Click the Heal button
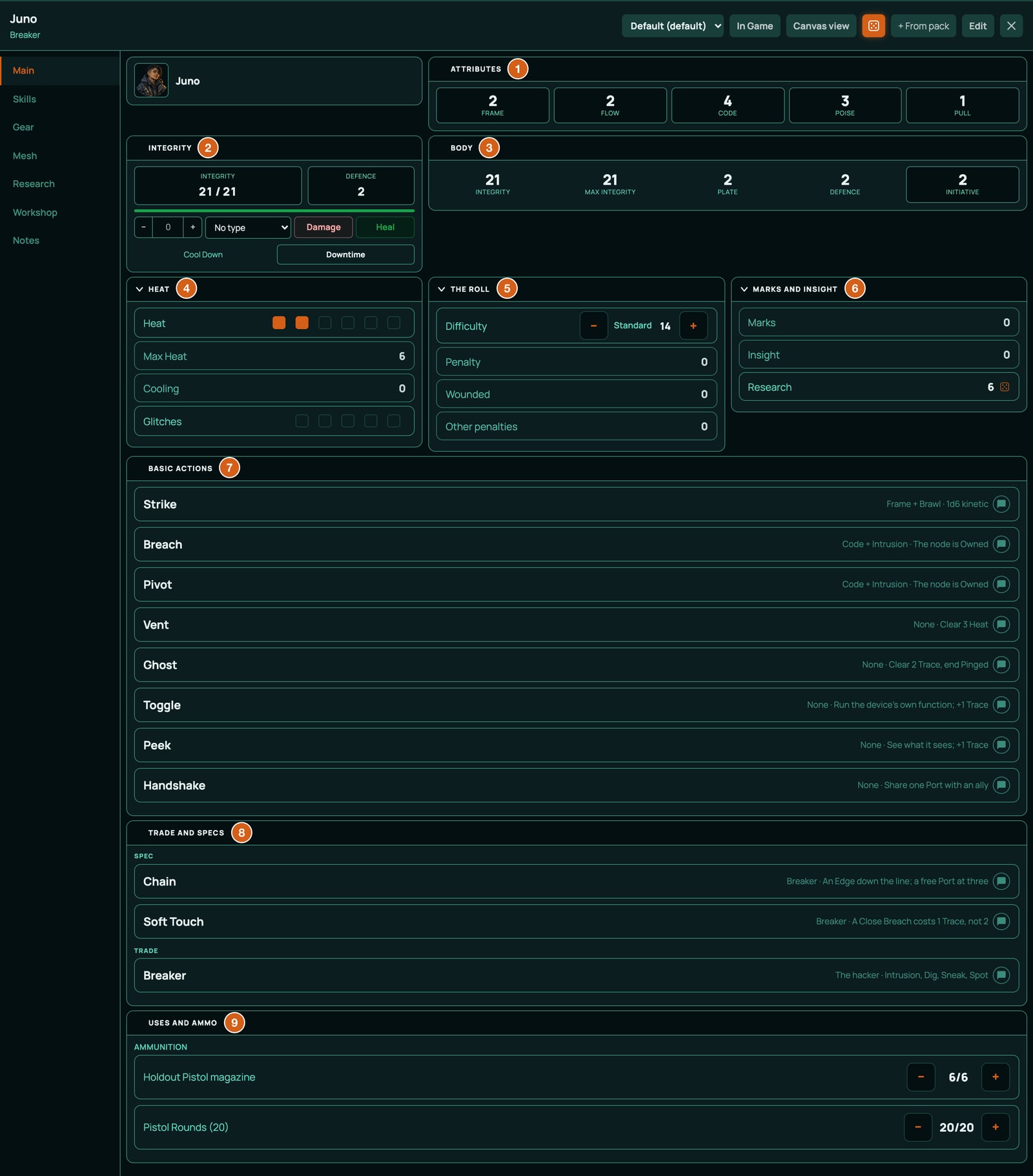This screenshot has height=1176, width=1033. coord(385,227)
